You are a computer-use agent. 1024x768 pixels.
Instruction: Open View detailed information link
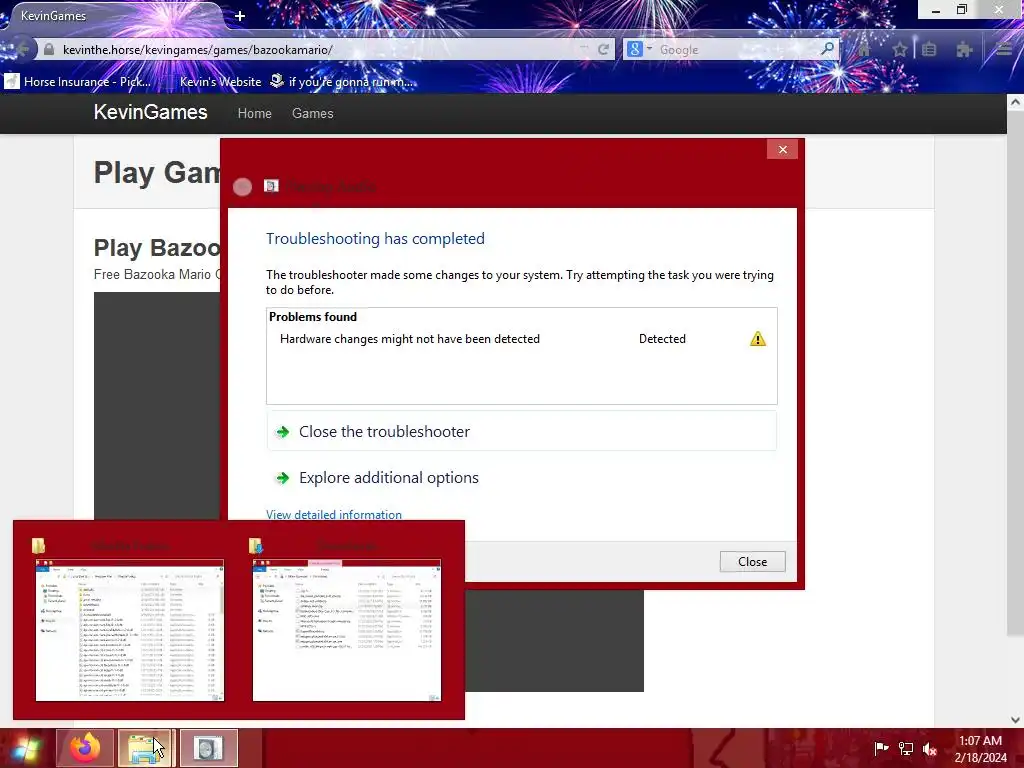tap(334, 515)
